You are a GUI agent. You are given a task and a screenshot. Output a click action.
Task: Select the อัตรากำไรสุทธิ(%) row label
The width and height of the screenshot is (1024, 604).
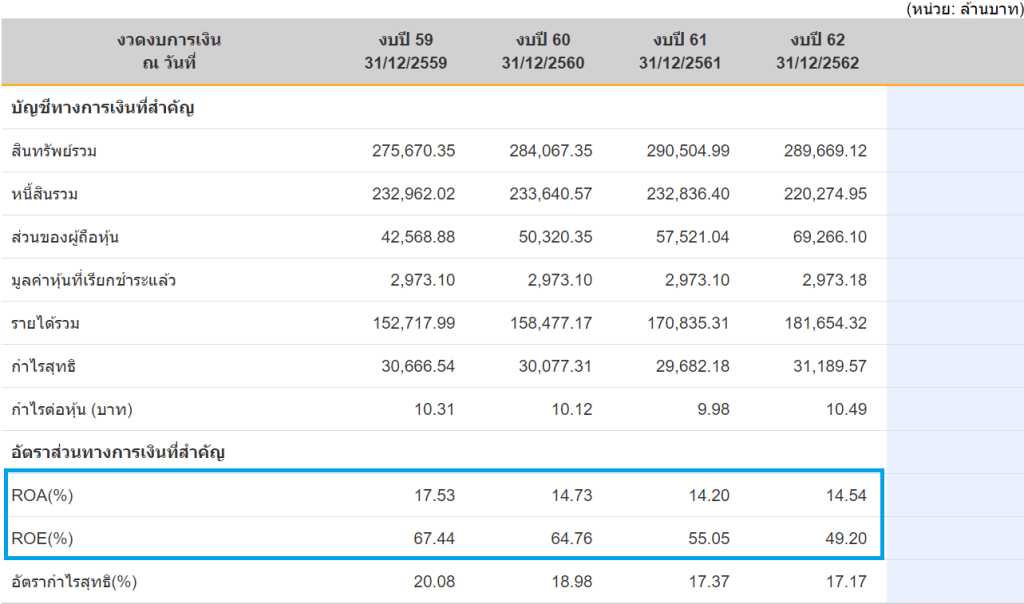click(x=73, y=581)
